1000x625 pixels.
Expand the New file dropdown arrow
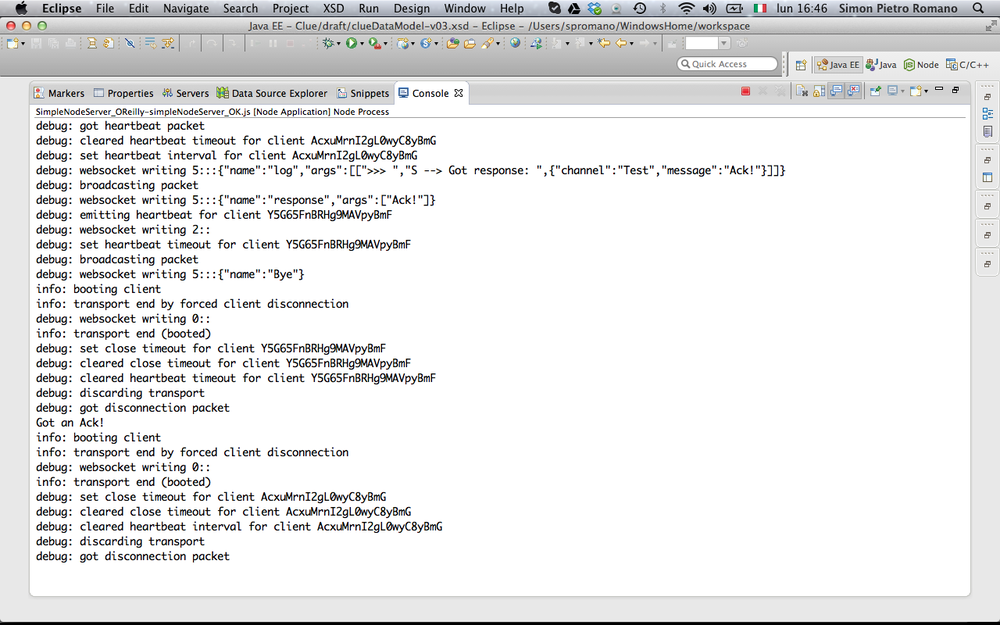[23, 44]
